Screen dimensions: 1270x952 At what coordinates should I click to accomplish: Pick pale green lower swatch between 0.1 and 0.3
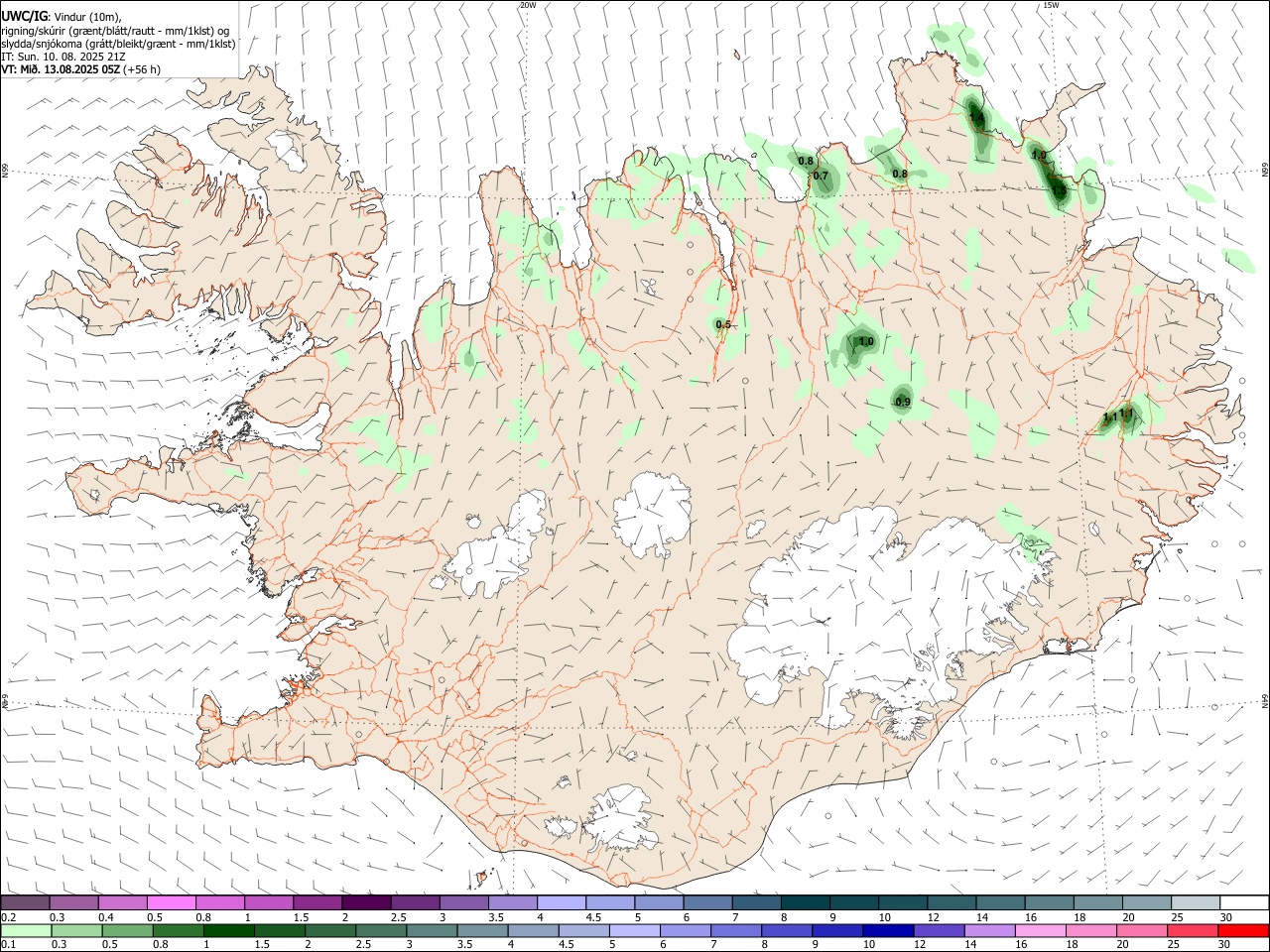(26, 930)
